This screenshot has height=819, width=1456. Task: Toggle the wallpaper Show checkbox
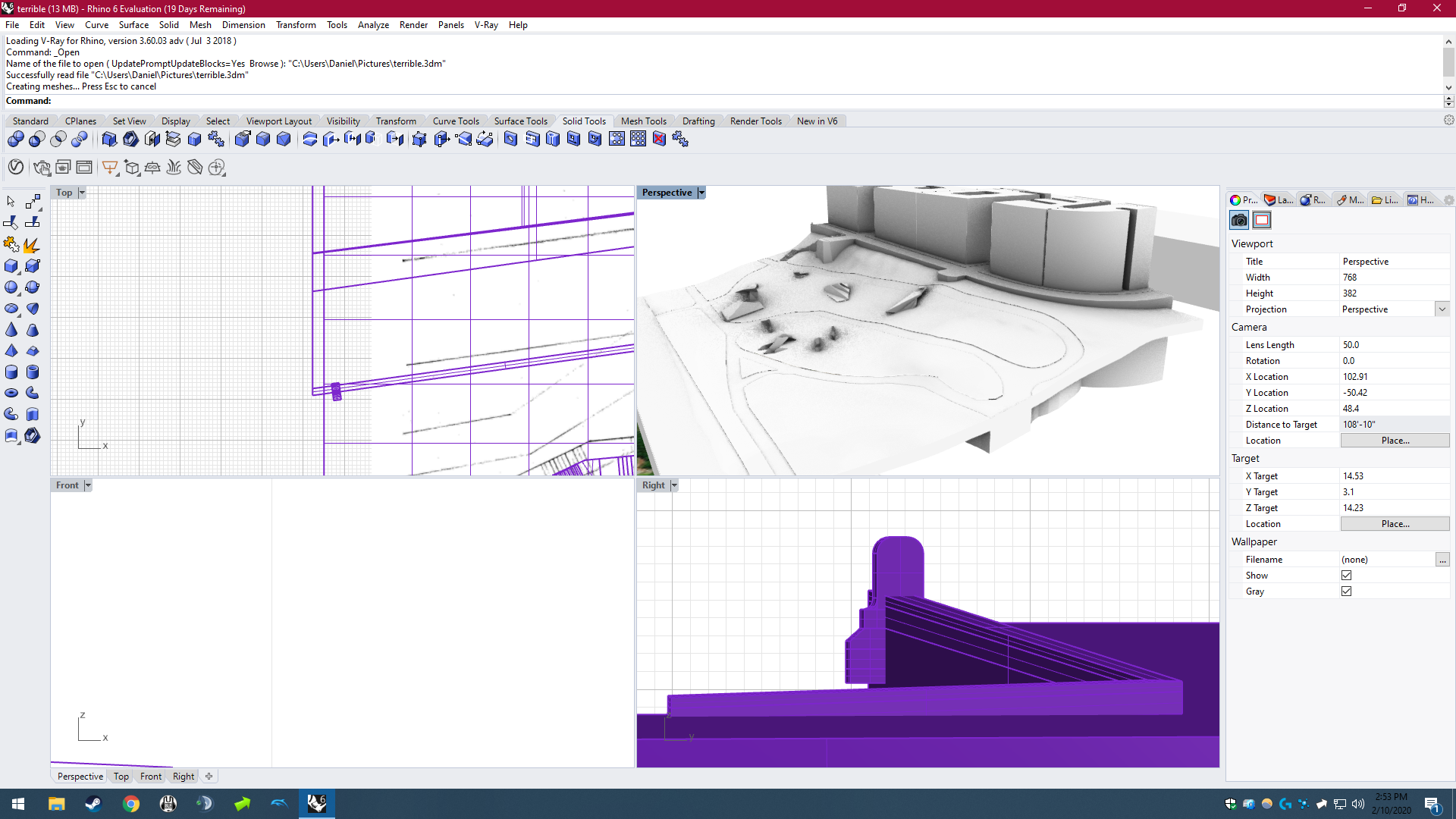[x=1346, y=576]
